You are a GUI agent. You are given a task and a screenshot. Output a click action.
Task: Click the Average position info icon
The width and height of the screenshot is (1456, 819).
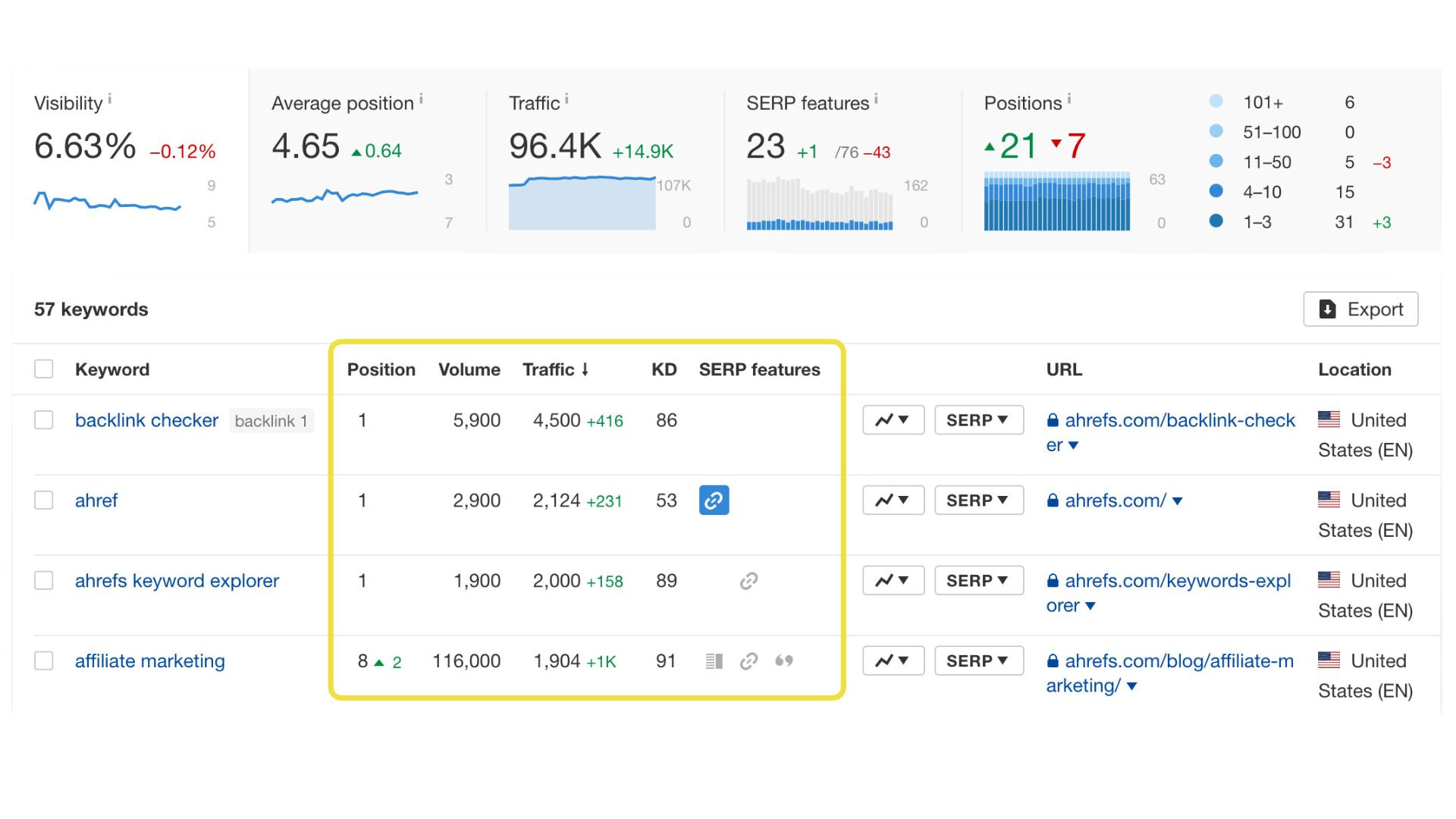(x=421, y=99)
